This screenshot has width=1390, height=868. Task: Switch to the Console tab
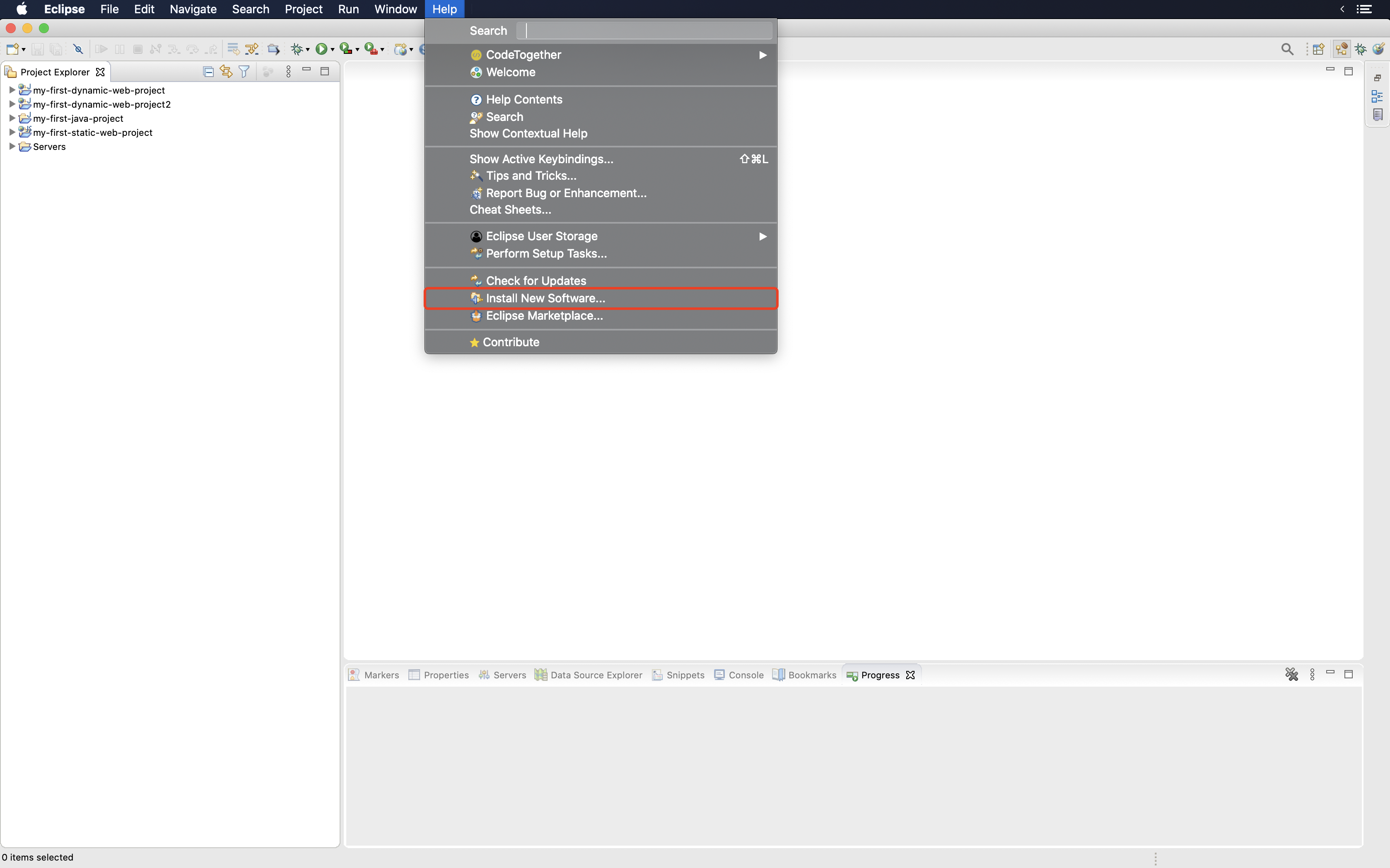pyautogui.click(x=739, y=675)
